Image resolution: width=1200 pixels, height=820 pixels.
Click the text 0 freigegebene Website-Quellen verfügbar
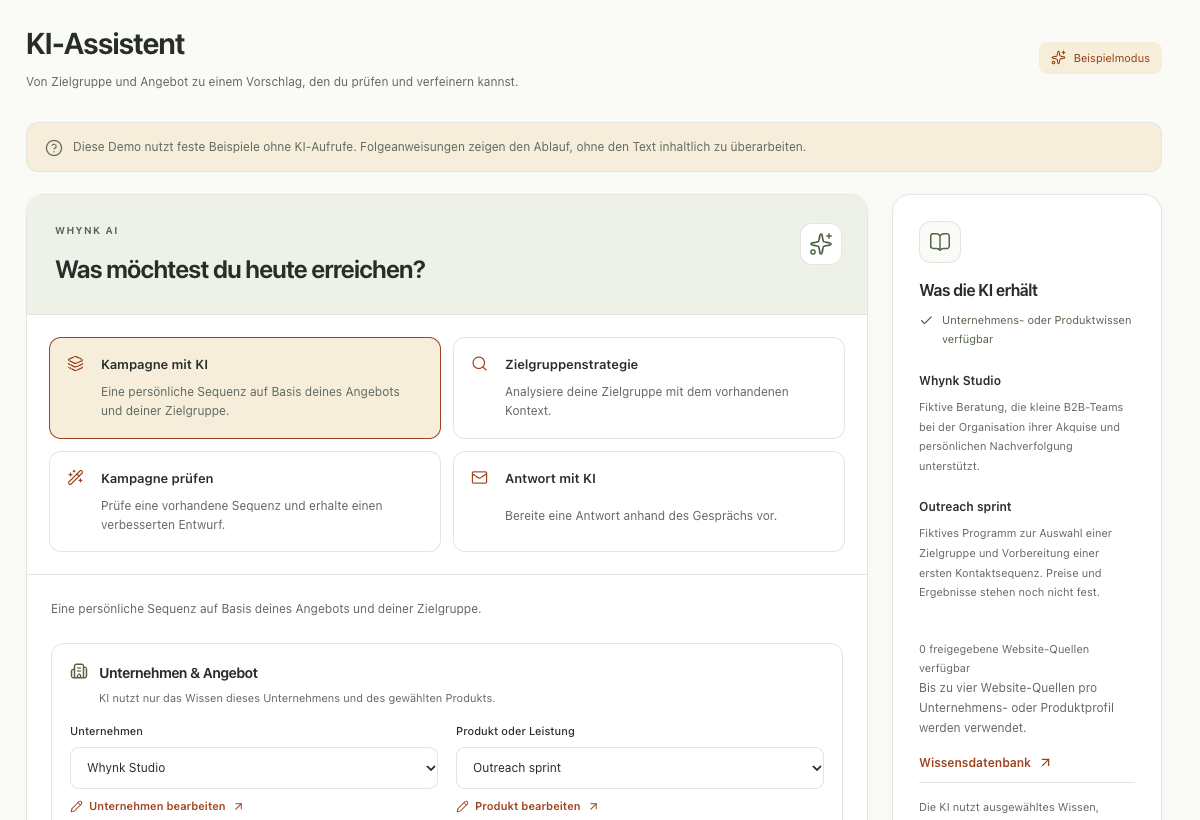pyautogui.click(x=1004, y=658)
